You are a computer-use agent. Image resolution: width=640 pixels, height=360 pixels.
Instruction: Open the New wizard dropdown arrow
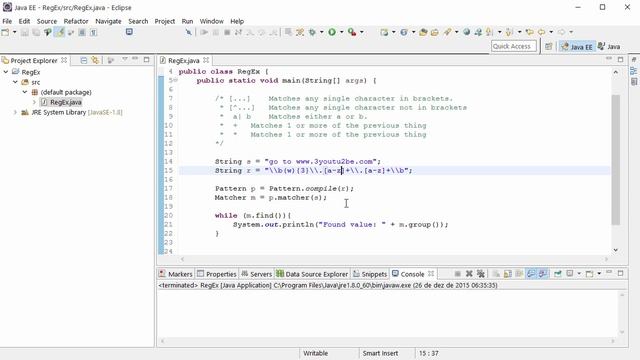coord(14,32)
